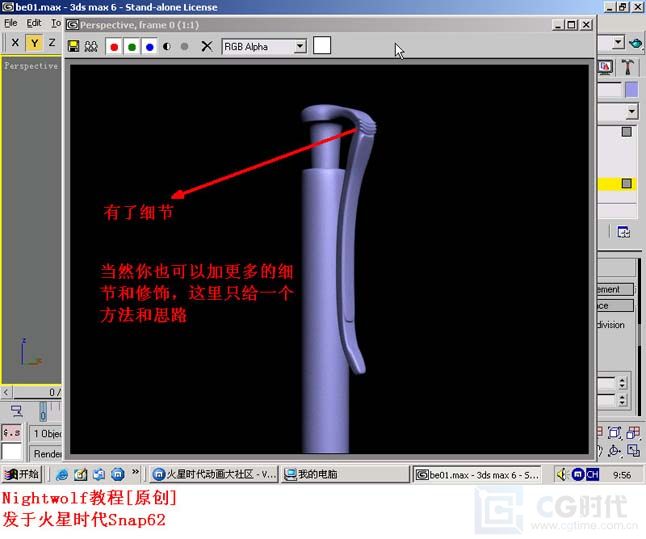The image size is (646, 539).
Task: Click the mini curve editor icon
Action: (17, 411)
